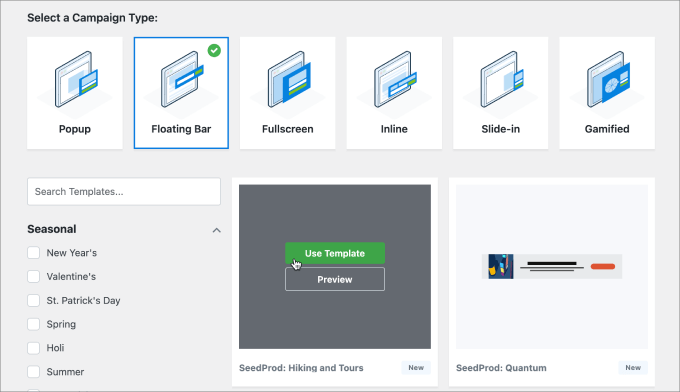Viewport: 680px width, 392px height.
Task: Click the green checkmark on Floating Bar
Action: pos(214,50)
